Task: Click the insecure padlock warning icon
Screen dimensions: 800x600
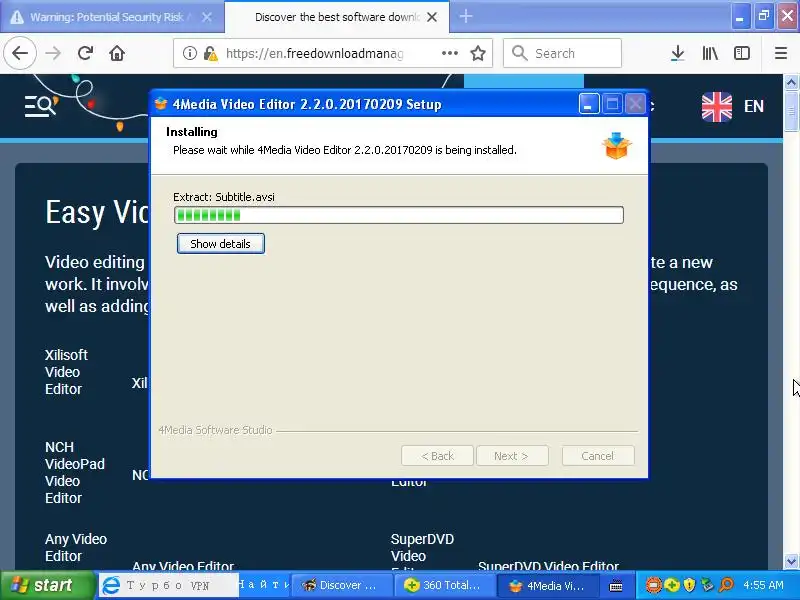Action: pos(210,53)
